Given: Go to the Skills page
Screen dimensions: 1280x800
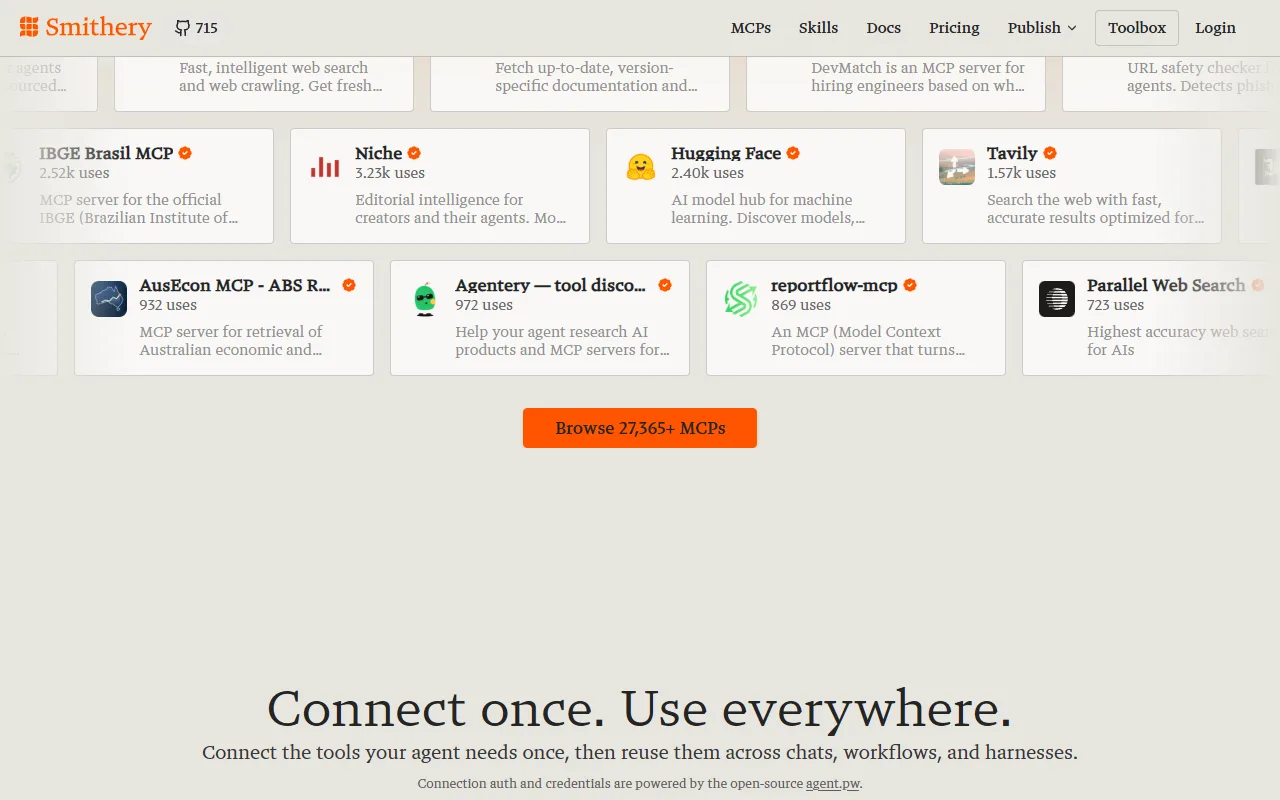Looking at the screenshot, I should 818,28.
